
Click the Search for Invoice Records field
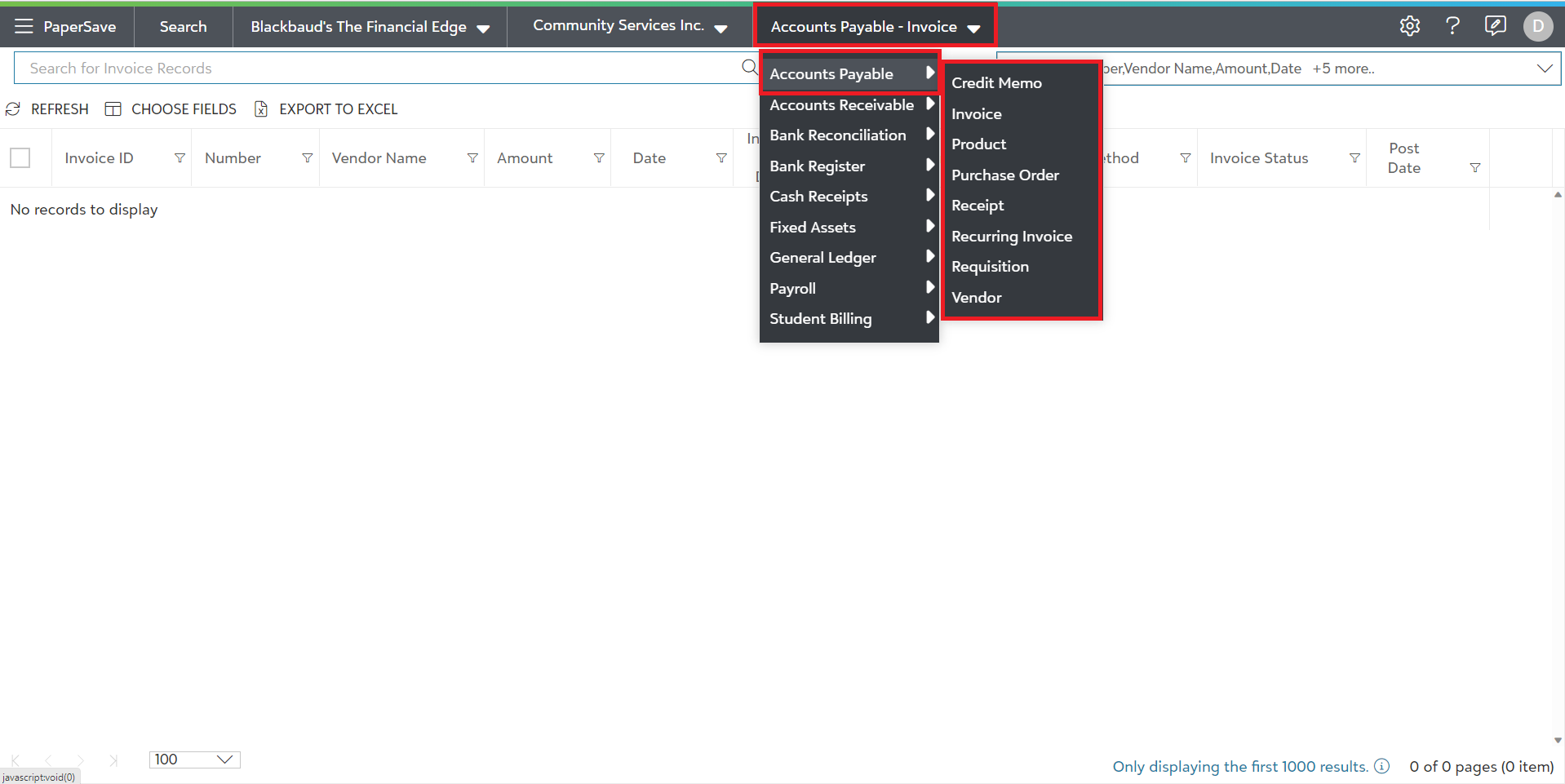[375, 69]
